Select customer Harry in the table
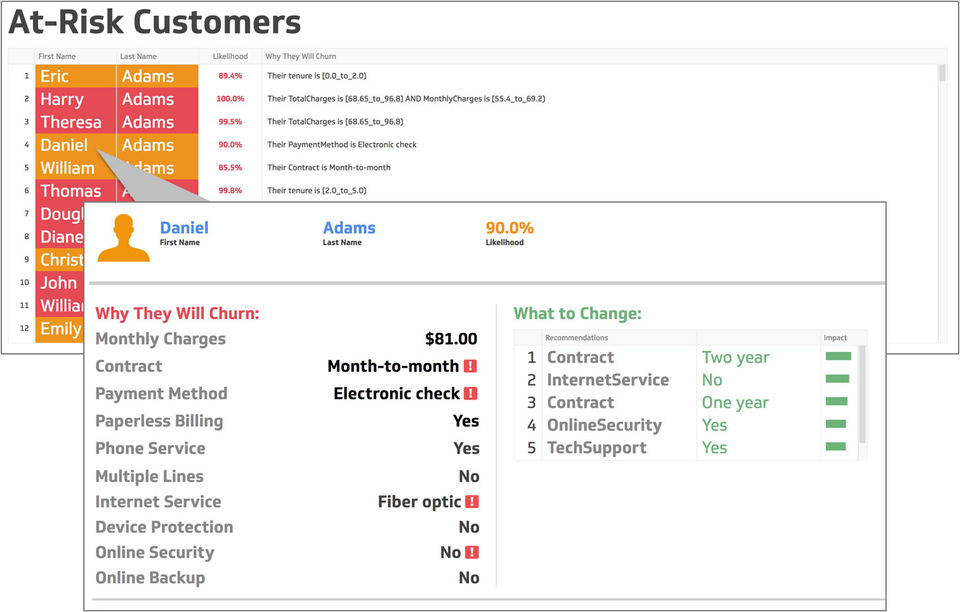 [x=75, y=99]
